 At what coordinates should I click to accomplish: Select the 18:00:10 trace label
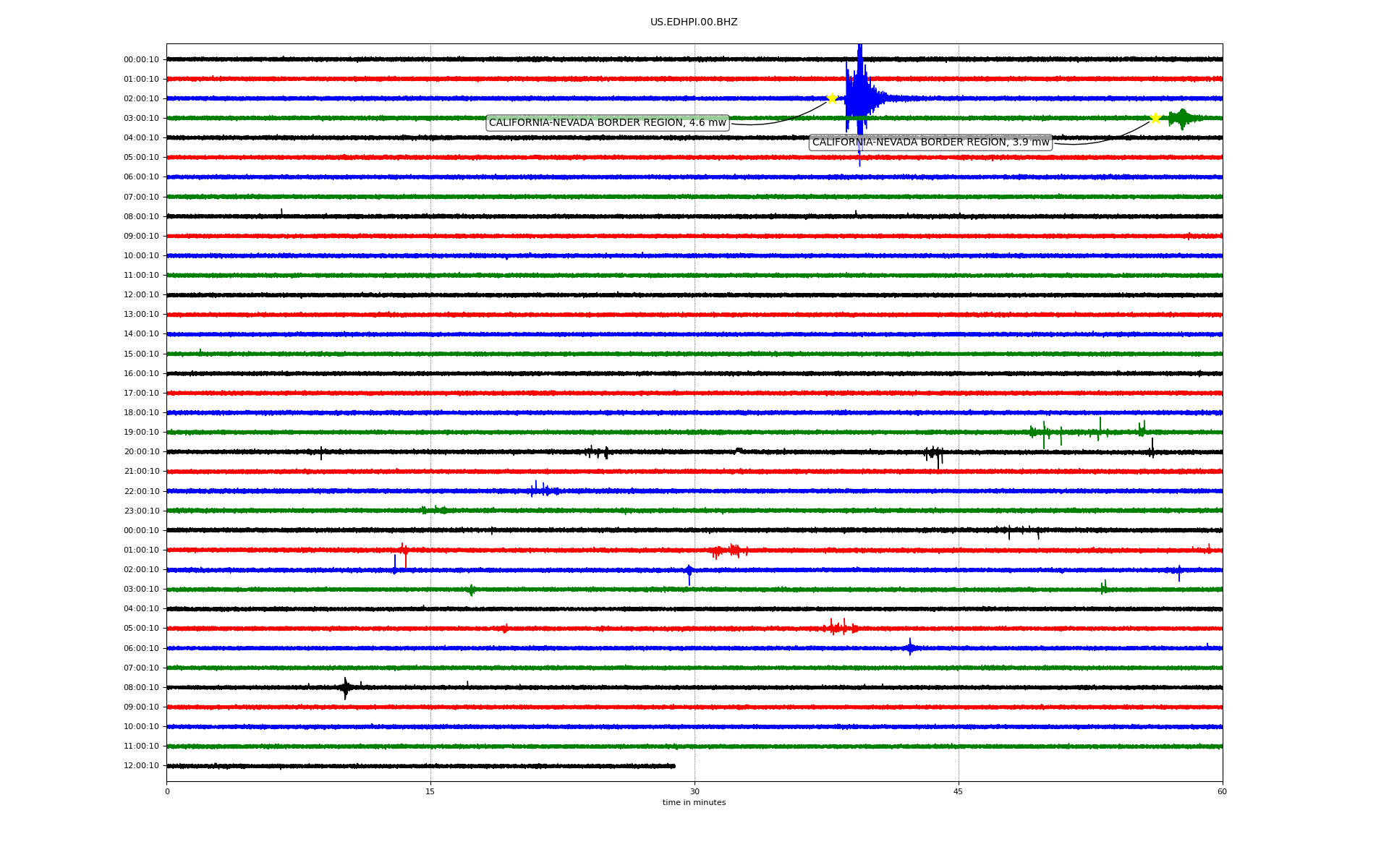[x=141, y=413]
